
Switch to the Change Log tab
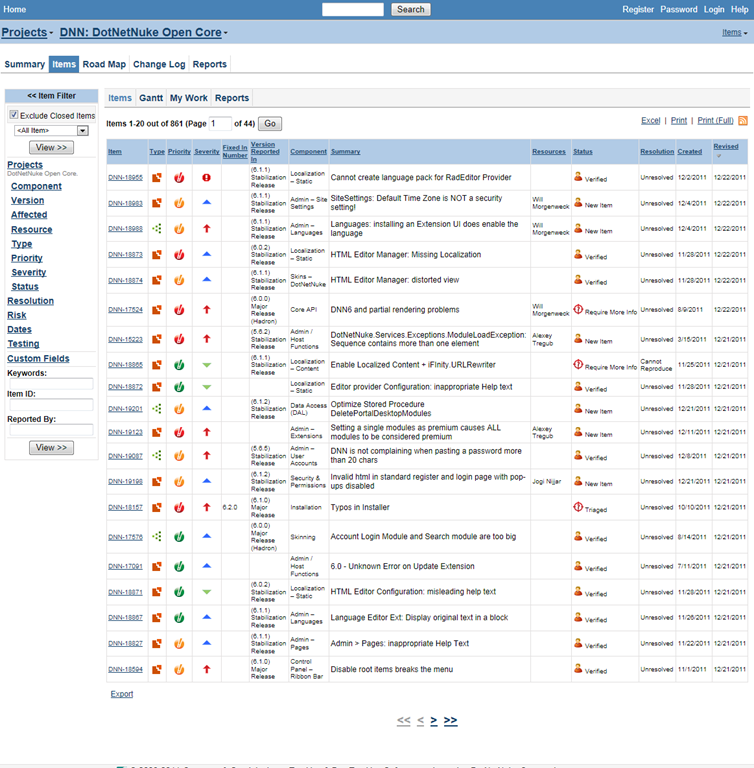(x=159, y=64)
